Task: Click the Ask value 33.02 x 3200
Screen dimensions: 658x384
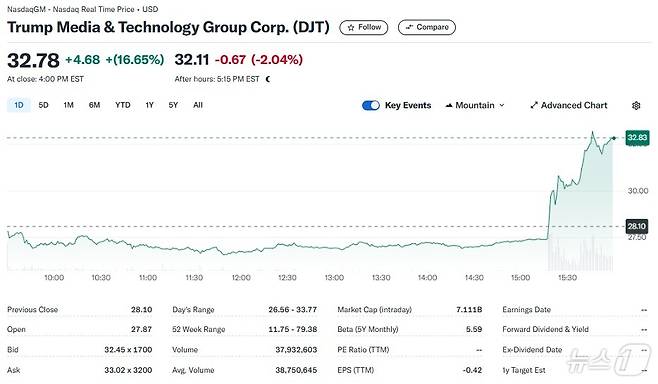Action: (128, 370)
